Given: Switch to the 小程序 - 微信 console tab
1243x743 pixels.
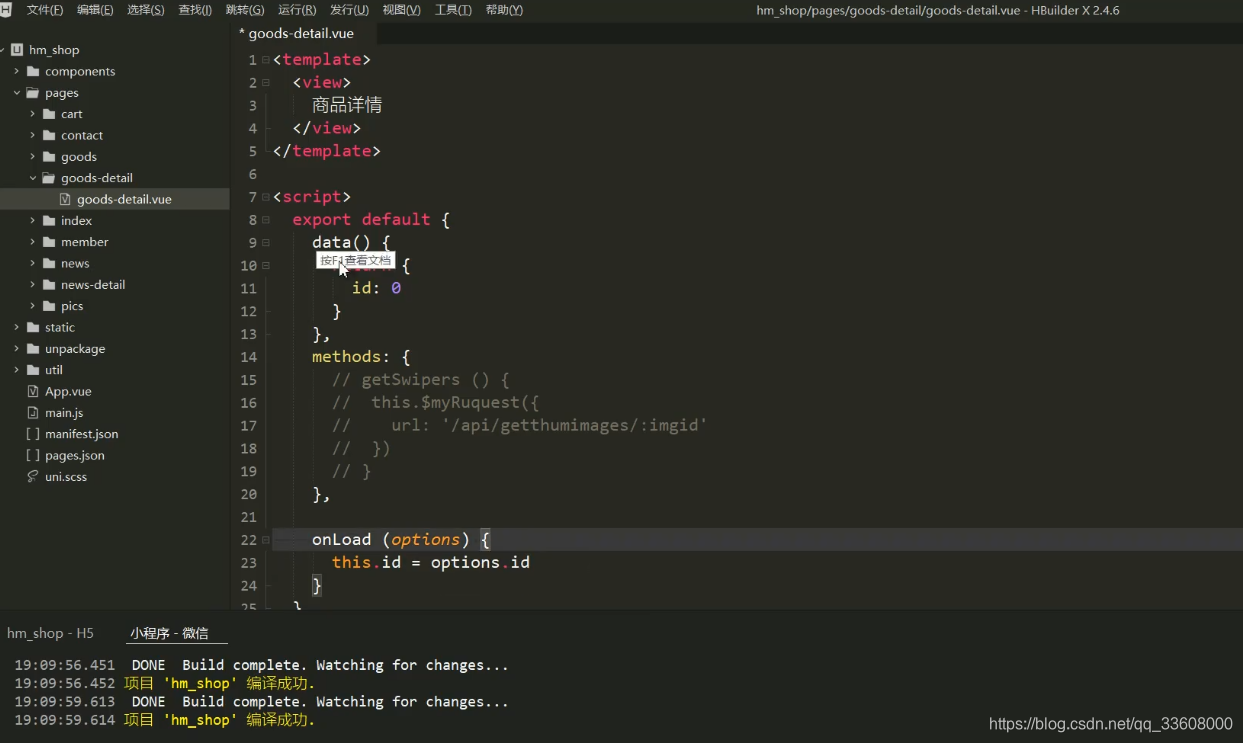Looking at the screenshot, I should [169, 633].
